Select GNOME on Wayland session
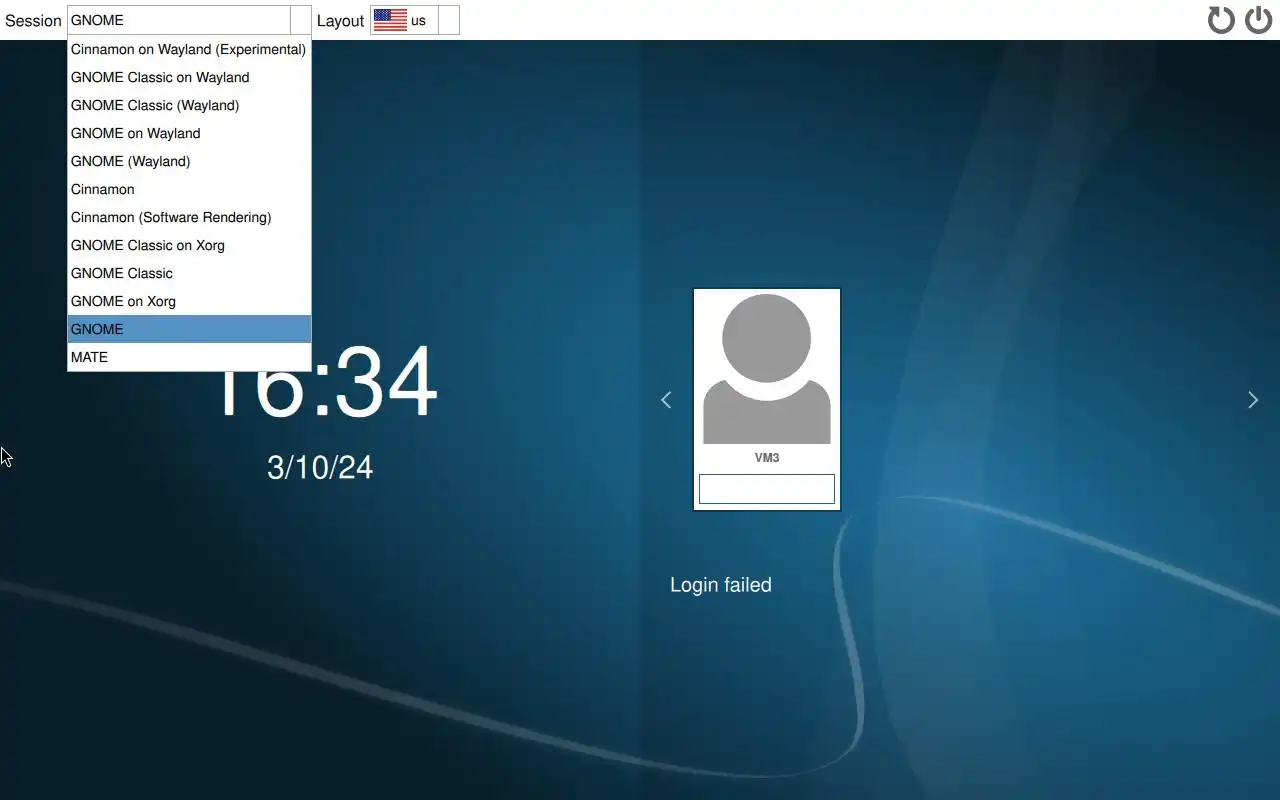 189,133
